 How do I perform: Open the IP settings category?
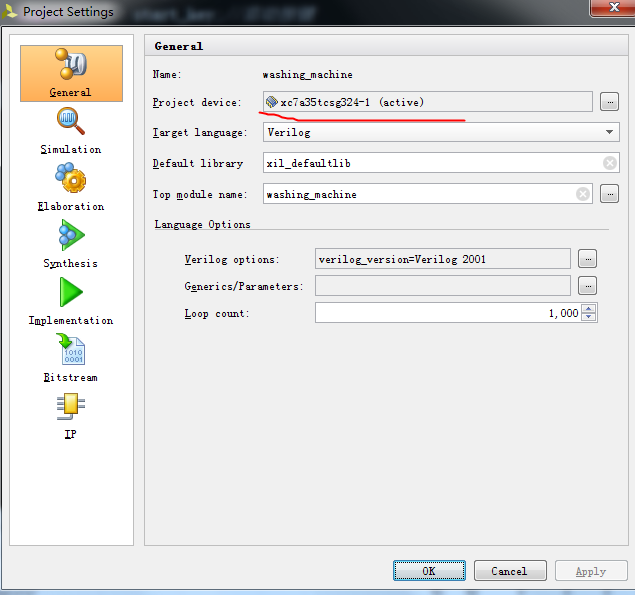point(70,416)
